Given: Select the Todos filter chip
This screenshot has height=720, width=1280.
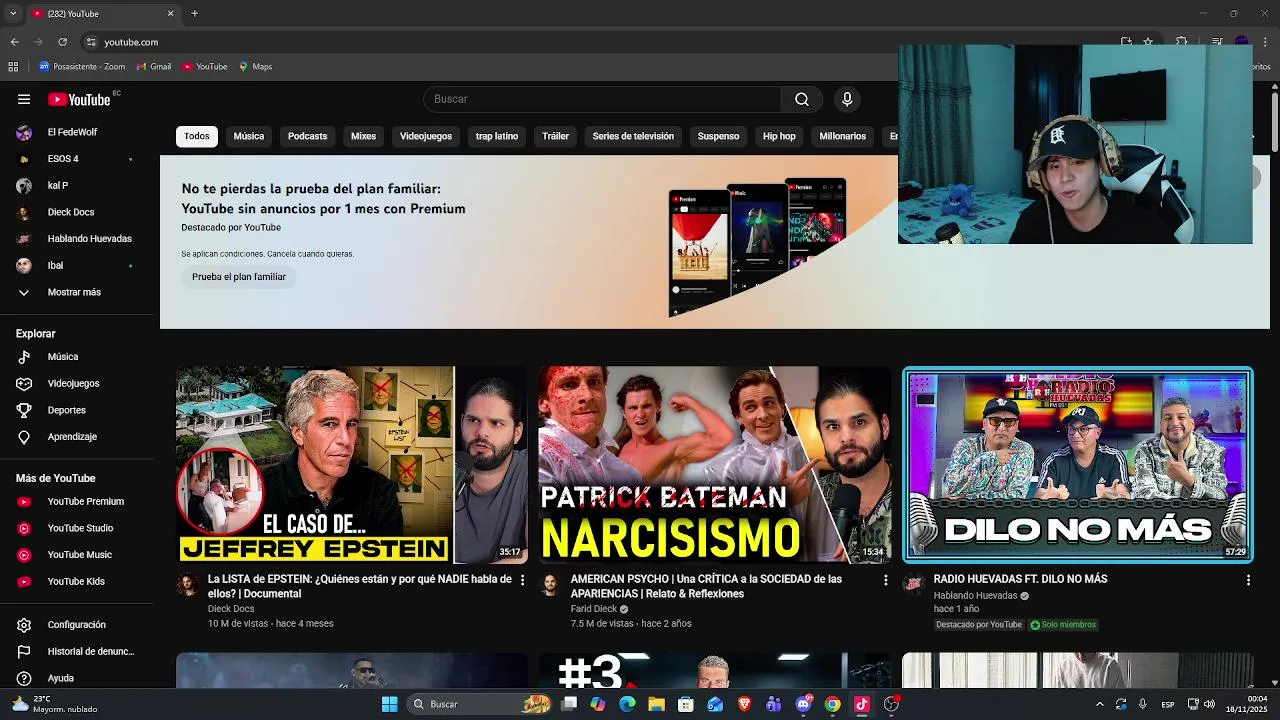Looking at the screenshot, I should tap(197, 136).
